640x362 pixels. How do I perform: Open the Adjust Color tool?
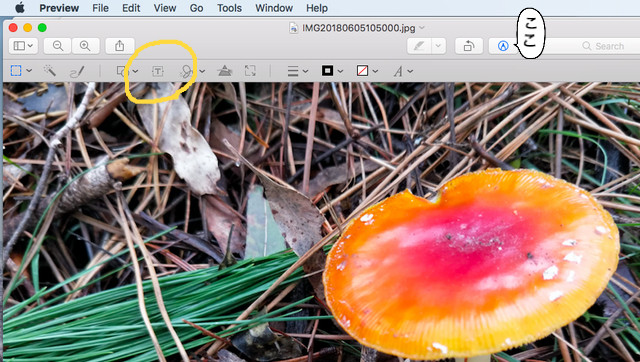224,71
